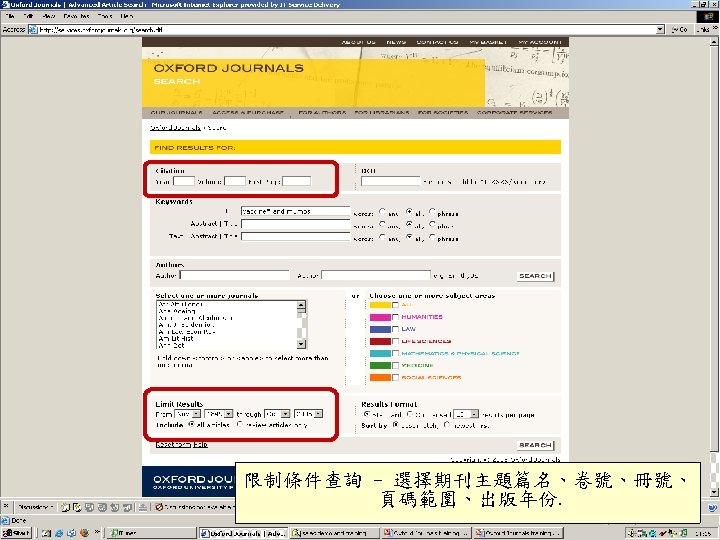
Task: Click the pink Humanities color swatch
Action: tap(380, 317)
